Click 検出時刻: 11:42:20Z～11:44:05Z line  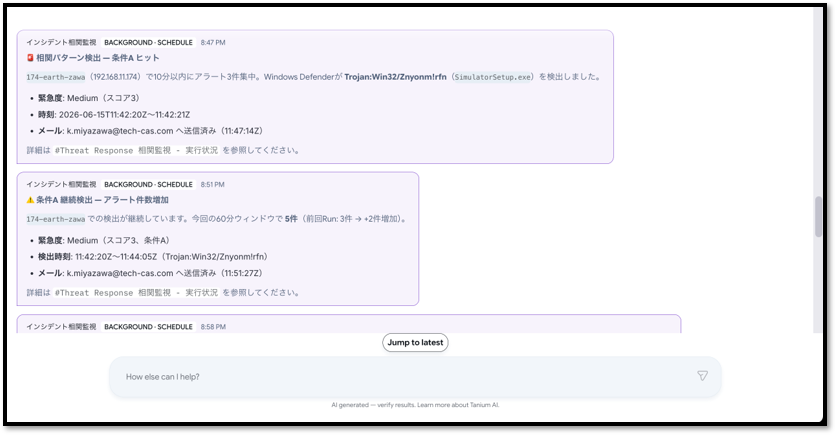pyautogui.click(x=154, y=256)
